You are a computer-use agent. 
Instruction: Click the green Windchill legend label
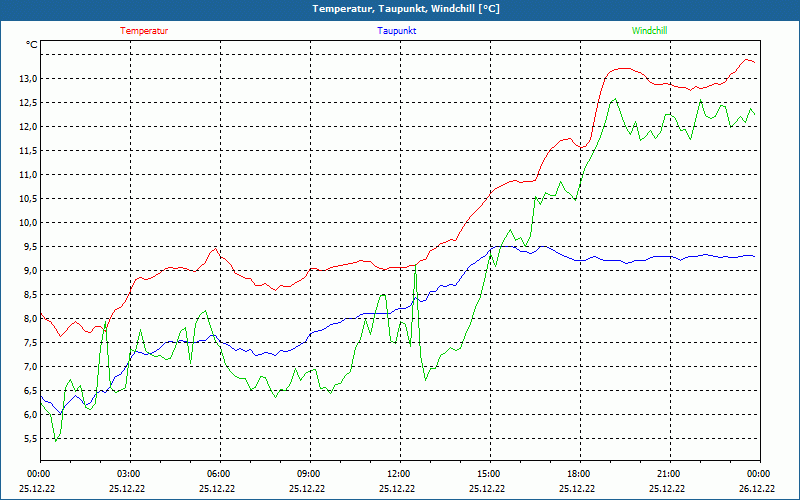(x=649, y=31)
